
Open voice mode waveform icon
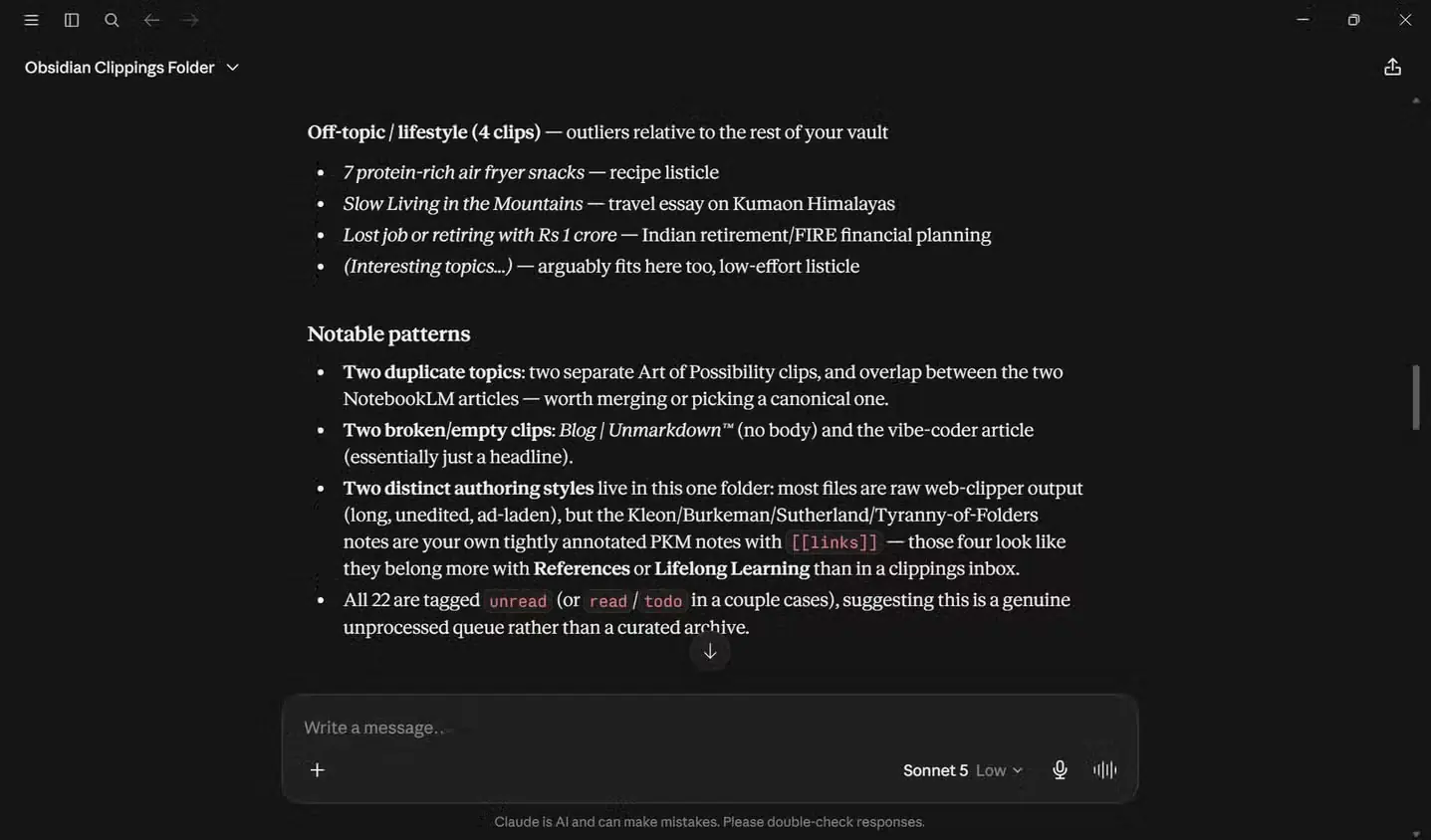pyautogui.click(x=1104, y=769)
